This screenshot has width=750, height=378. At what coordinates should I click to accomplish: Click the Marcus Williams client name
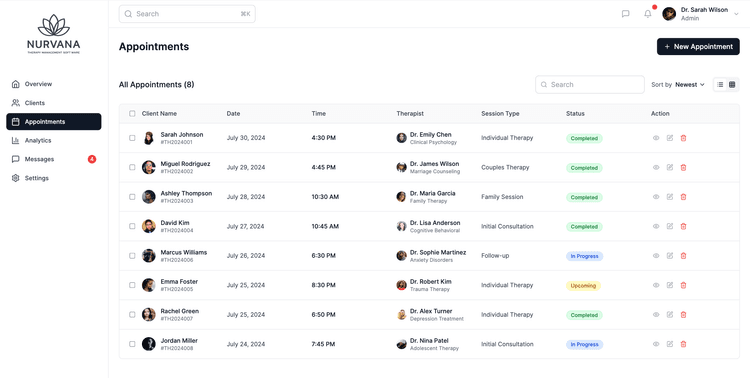pyautogui.click(x=184, y=252)
